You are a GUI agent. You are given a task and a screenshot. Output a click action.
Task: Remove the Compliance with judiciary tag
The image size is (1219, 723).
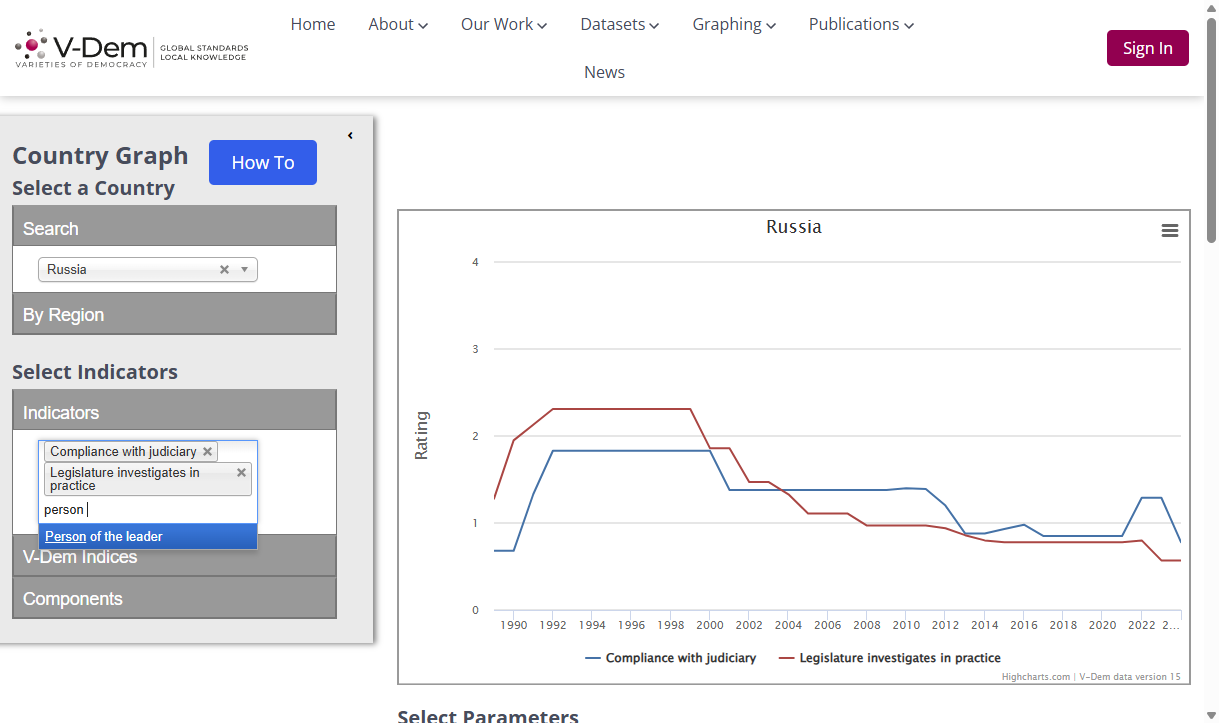point(207,451)
